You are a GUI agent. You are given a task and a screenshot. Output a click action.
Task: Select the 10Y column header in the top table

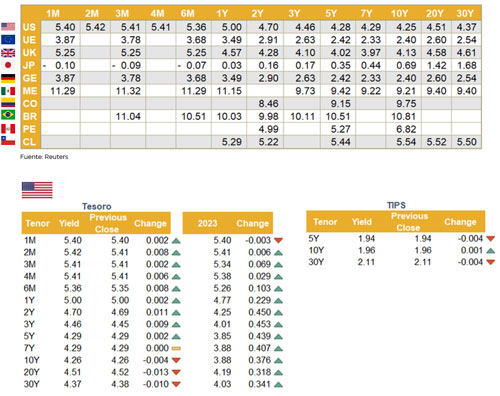pyautogui.click(x=399, y=13)
